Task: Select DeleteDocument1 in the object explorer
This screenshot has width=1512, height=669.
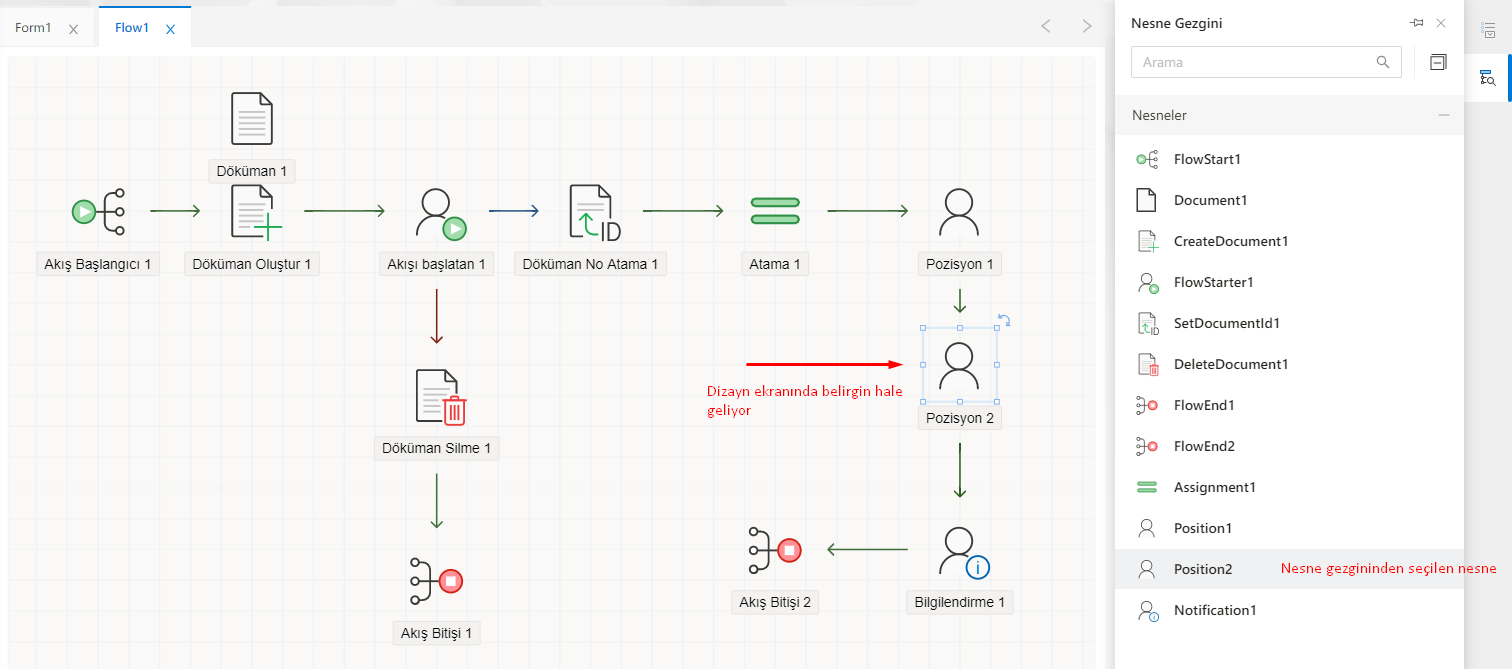Action: click(x=1230, y=364)
